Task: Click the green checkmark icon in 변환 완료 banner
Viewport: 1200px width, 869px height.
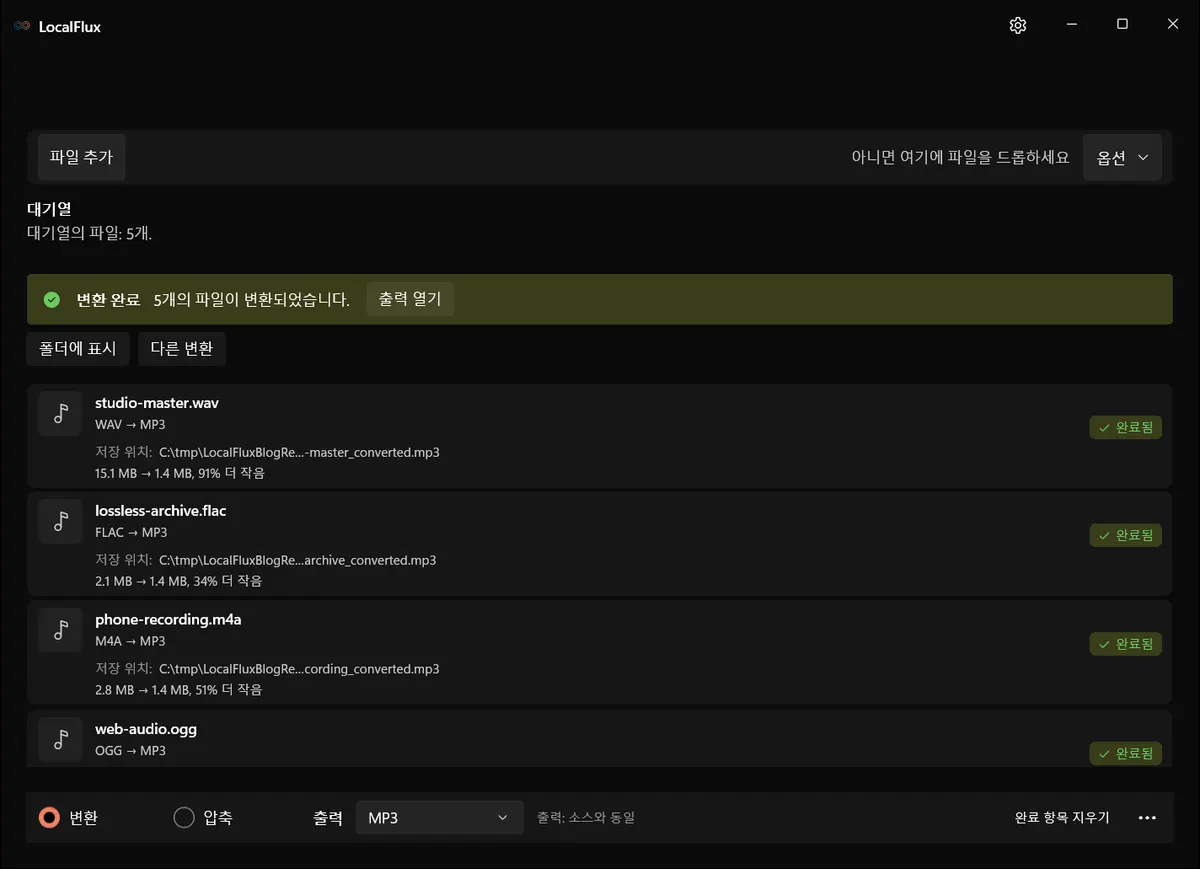Action: point(52,300)
